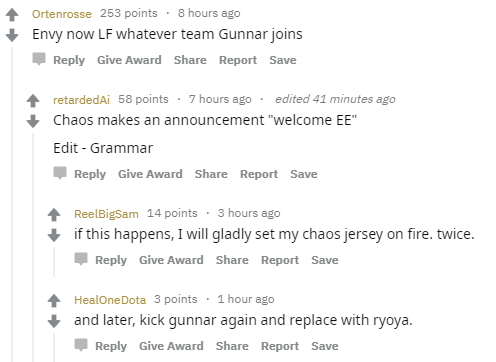Screen dimensions: 496x362
Task: Upvote retardedAi's comment about Chaos
Action: (x=33, y=101)
